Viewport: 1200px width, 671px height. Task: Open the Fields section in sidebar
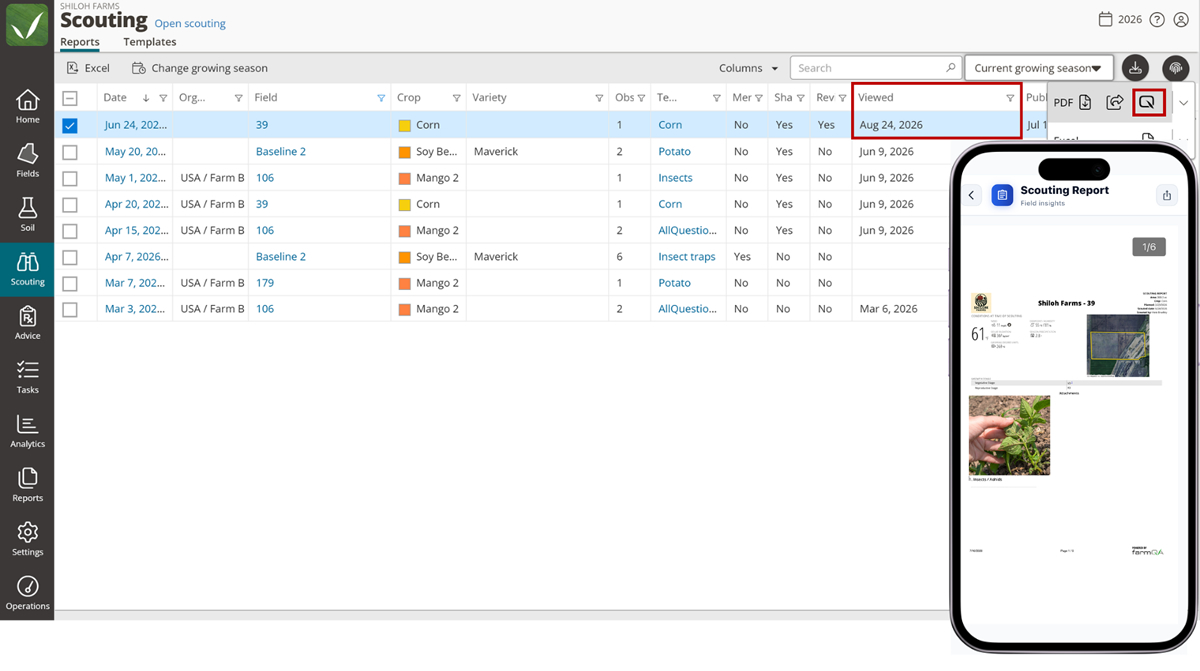tap(27, 160)
